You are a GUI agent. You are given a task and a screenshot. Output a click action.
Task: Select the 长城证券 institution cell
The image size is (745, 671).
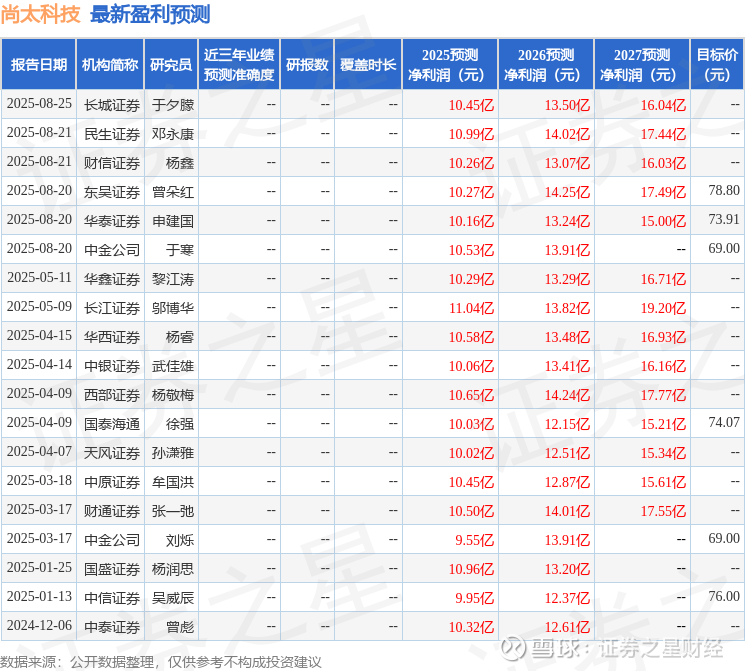(112, 105)
